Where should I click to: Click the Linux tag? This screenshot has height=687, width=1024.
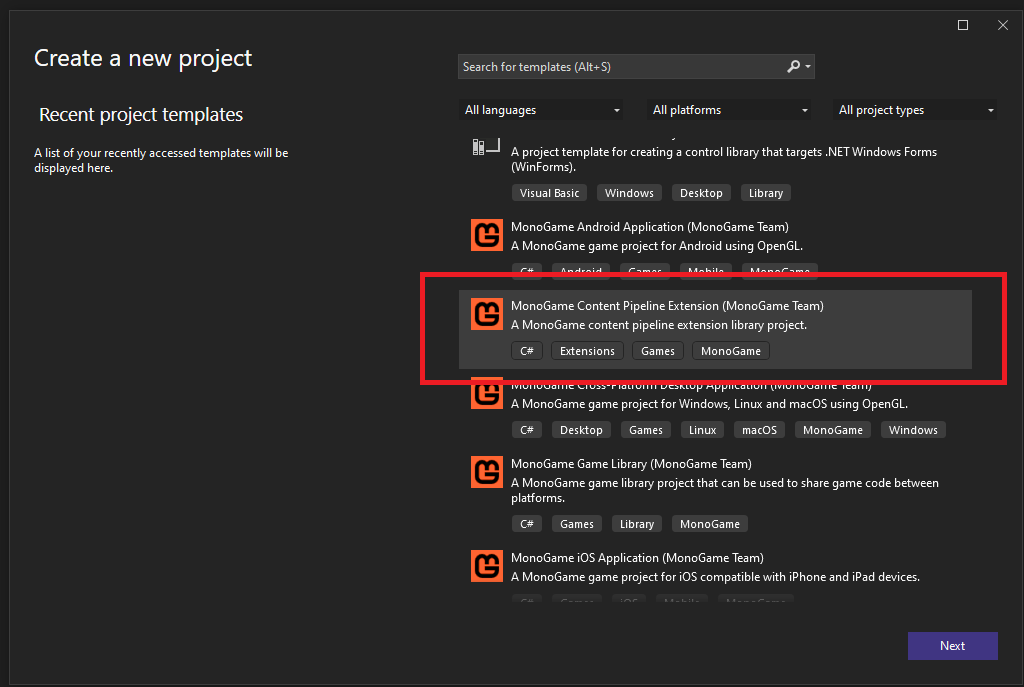pos(702,430)
